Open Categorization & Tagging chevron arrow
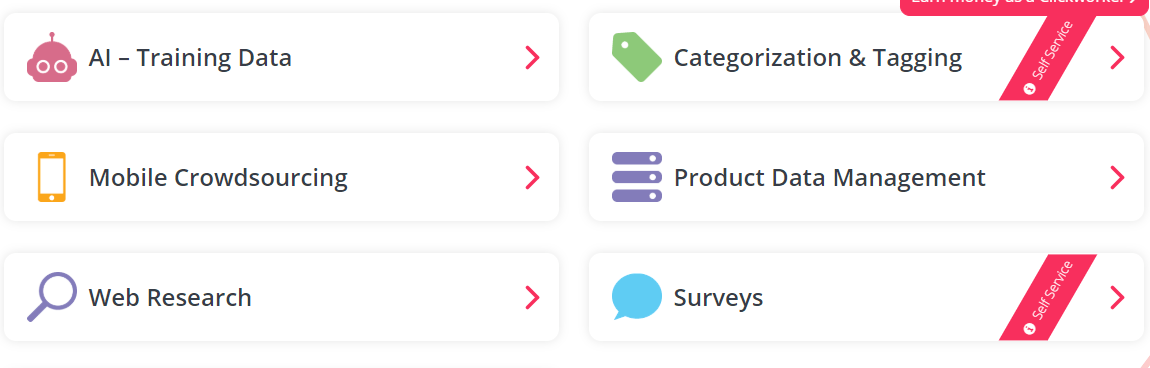The width and height of the screenshot is (1150, 368). 1117,57
